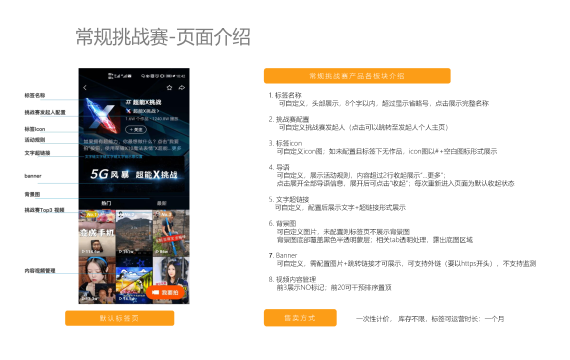Click the 常规挑战赛产品各板块介绍 header bar
Image resolution: width=570 pixels, height=360 pixels.
tap(357, 76)
